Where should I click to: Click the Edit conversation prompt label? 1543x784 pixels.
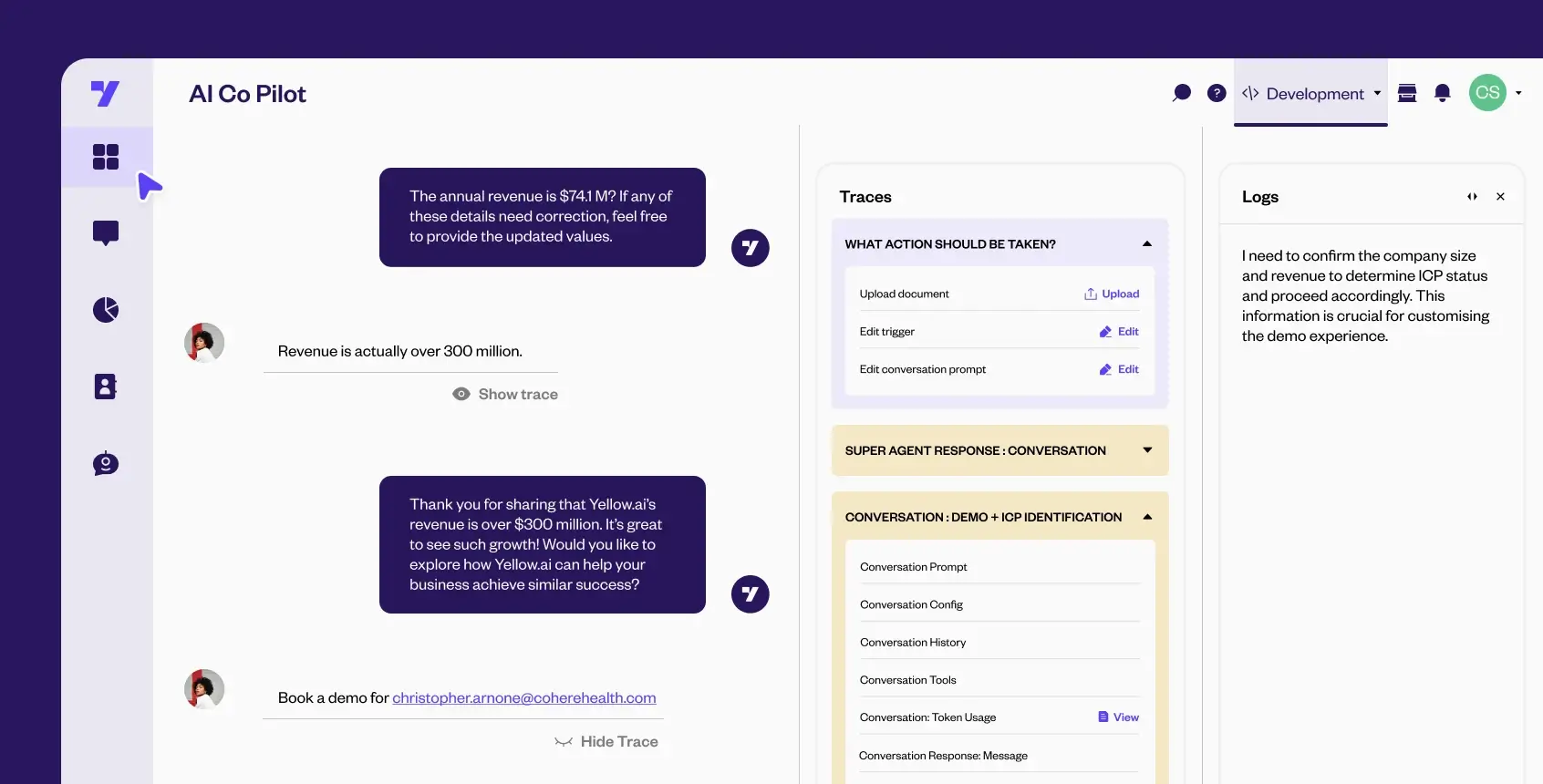[x=922, y=369]
